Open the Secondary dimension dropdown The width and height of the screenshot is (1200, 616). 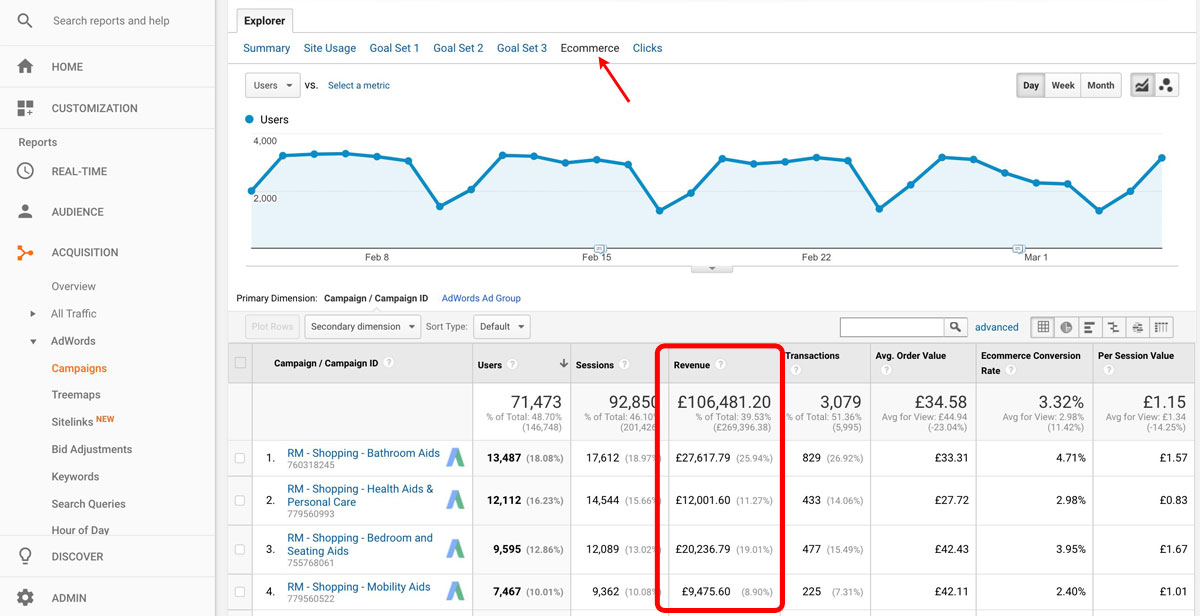tap(363, 326)
